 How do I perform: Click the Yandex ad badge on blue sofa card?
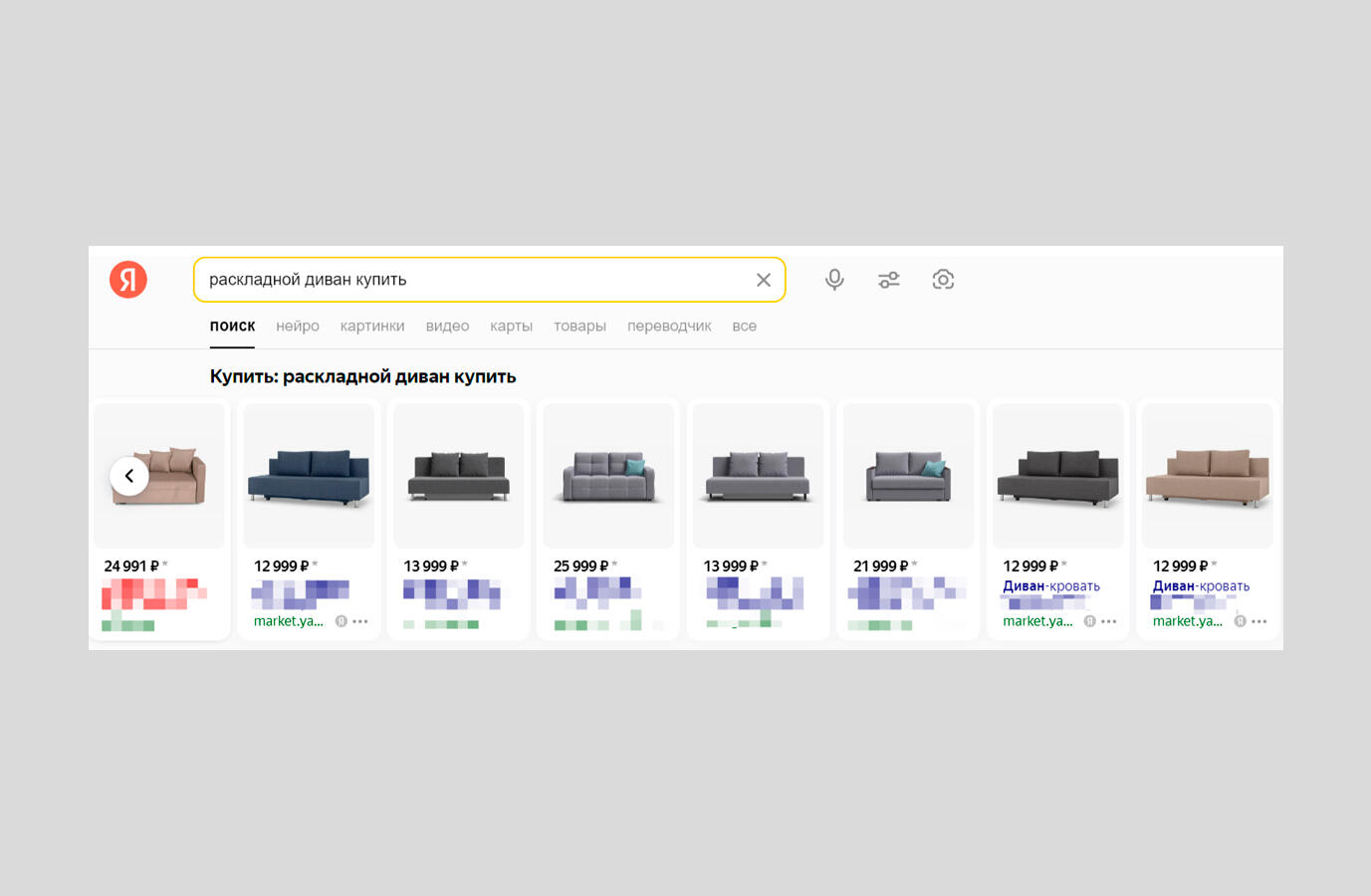point(342,621)
